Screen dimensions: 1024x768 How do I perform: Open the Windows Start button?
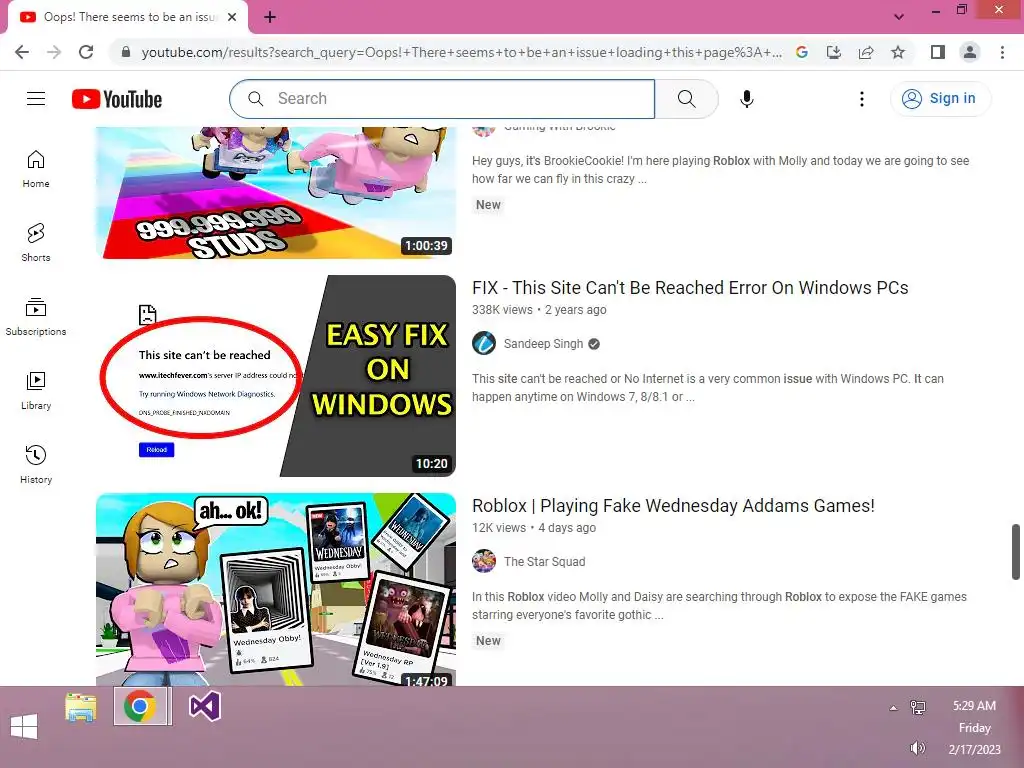pos(24,726)
